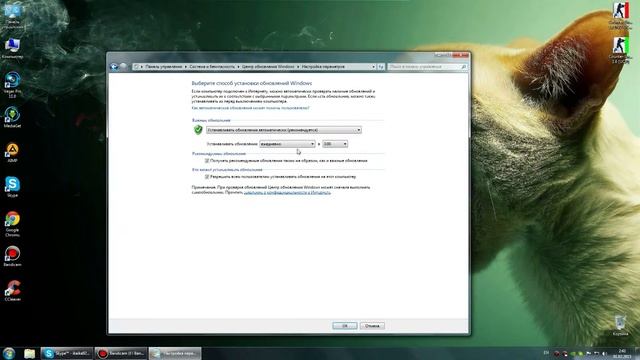Select the settings window taskbar button
Screen dimensions: 640x360
(x=175, y=353)
